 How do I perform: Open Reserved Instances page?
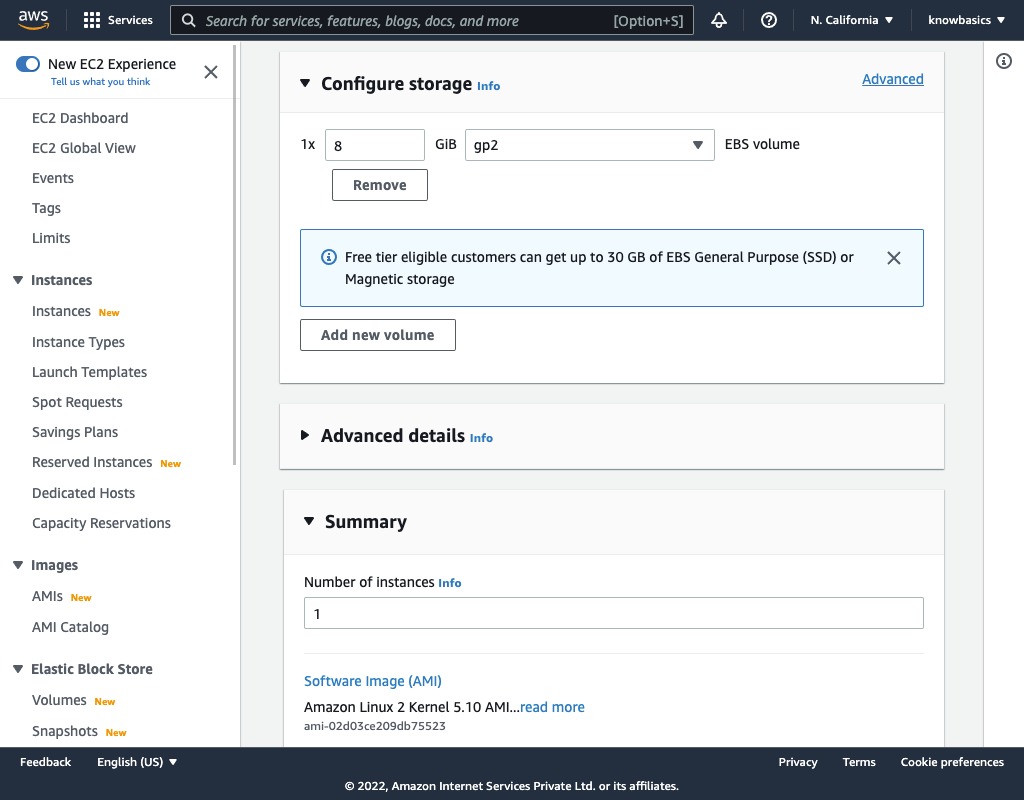point(92,462)
